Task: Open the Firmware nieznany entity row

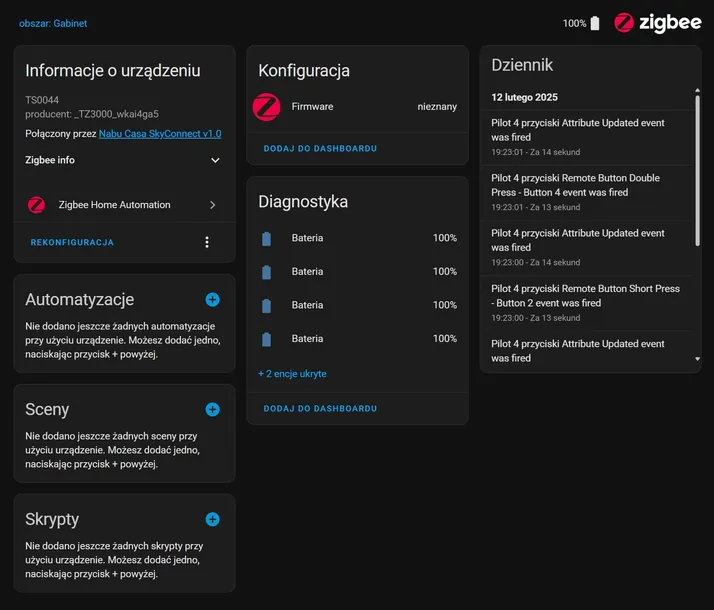Action: click(x=357, y=107)
